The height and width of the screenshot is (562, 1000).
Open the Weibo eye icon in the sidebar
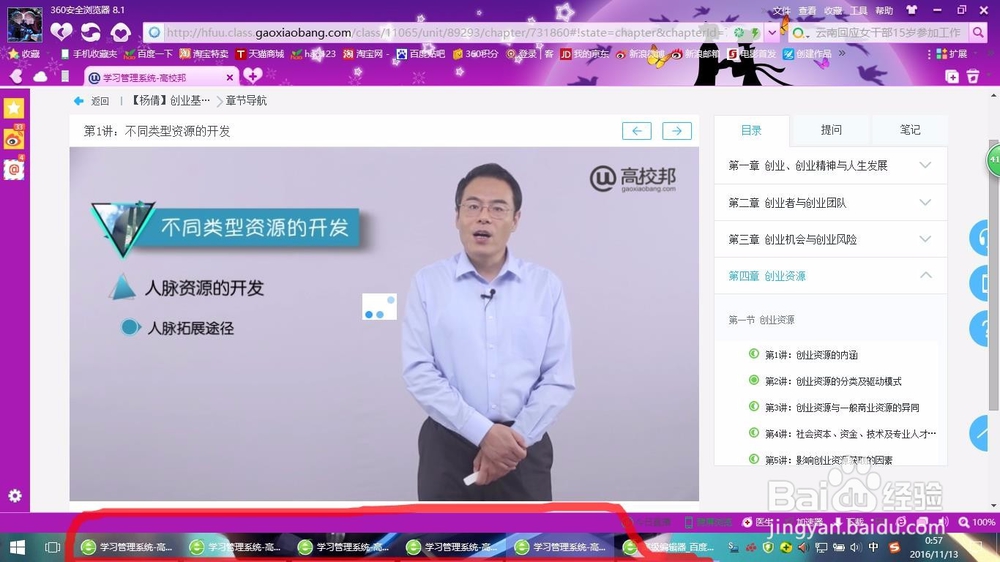click(x=14, y=138)
